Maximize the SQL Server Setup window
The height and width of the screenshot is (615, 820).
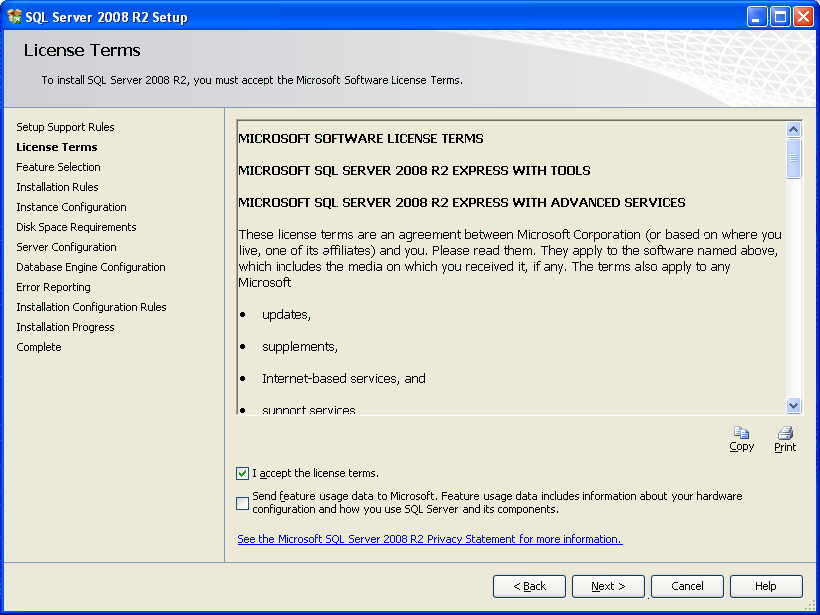[780, 17]
